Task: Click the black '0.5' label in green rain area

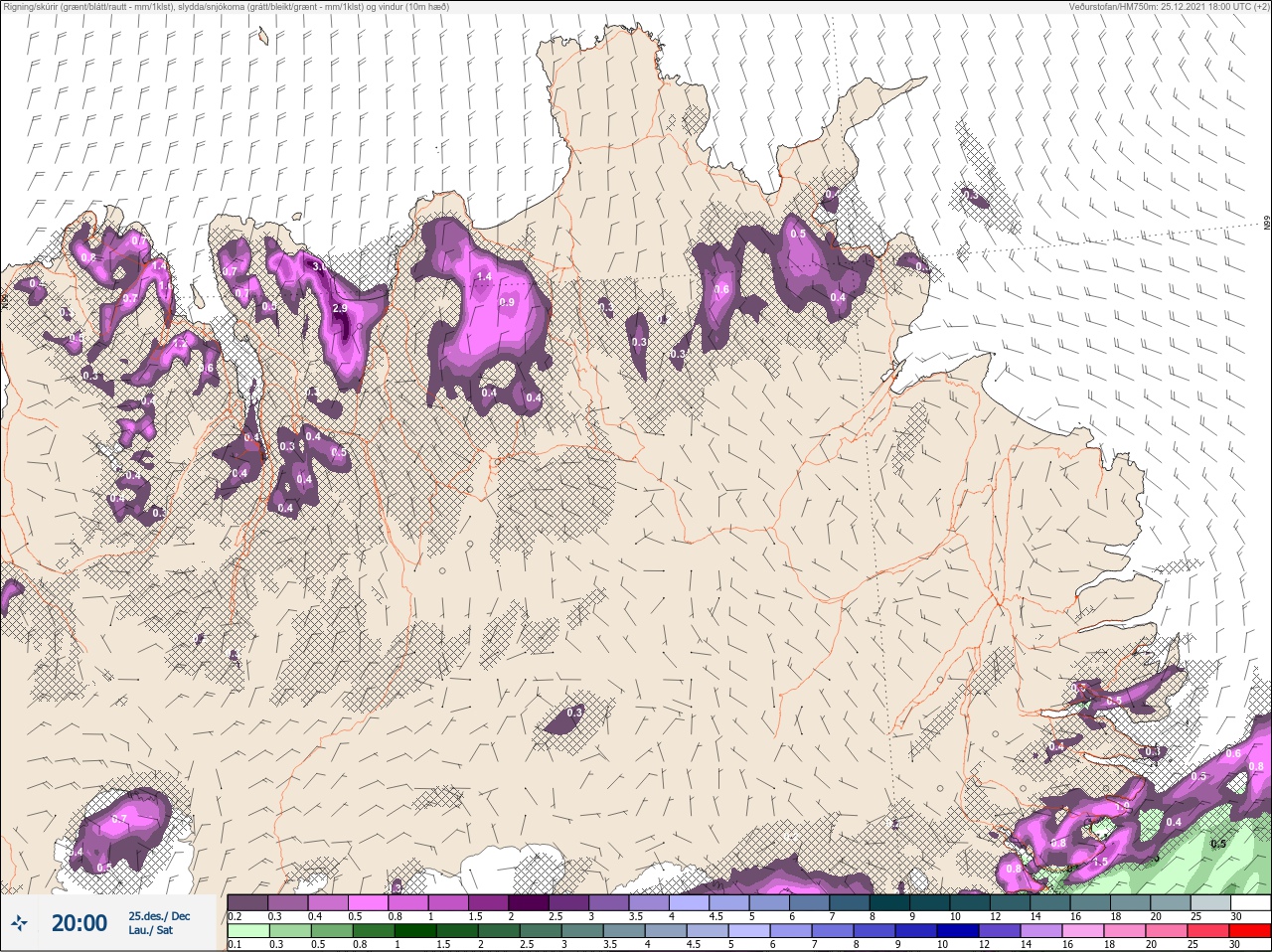Action: (1218, 844)
